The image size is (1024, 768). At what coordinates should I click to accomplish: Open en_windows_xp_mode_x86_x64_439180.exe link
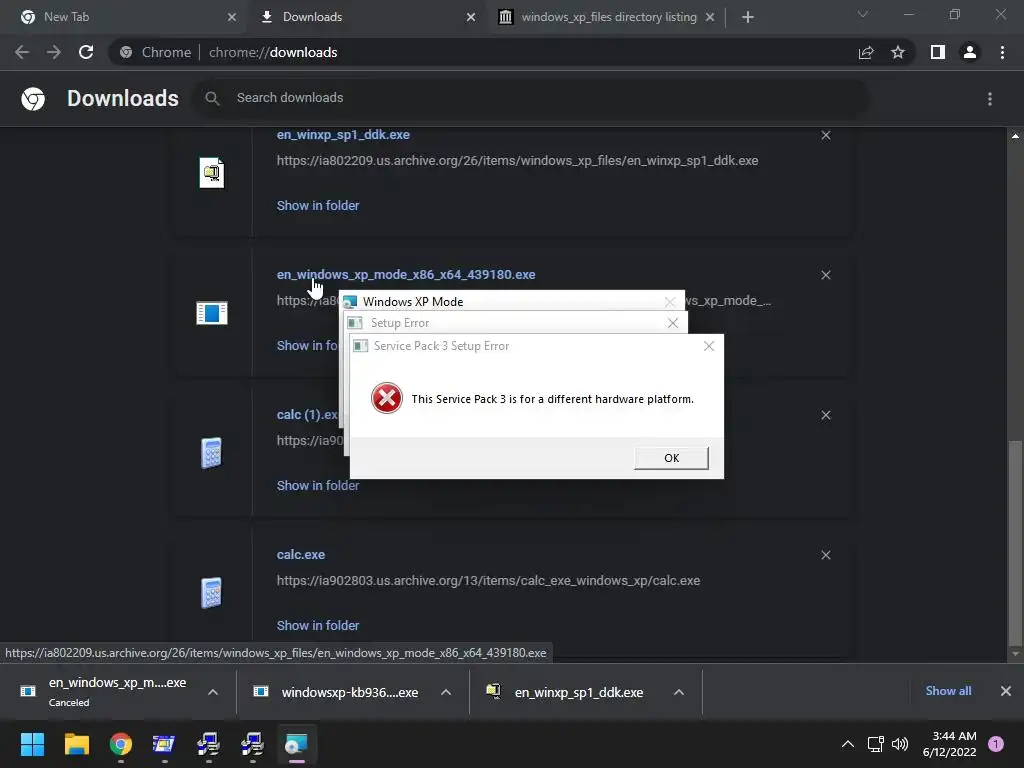406,274
